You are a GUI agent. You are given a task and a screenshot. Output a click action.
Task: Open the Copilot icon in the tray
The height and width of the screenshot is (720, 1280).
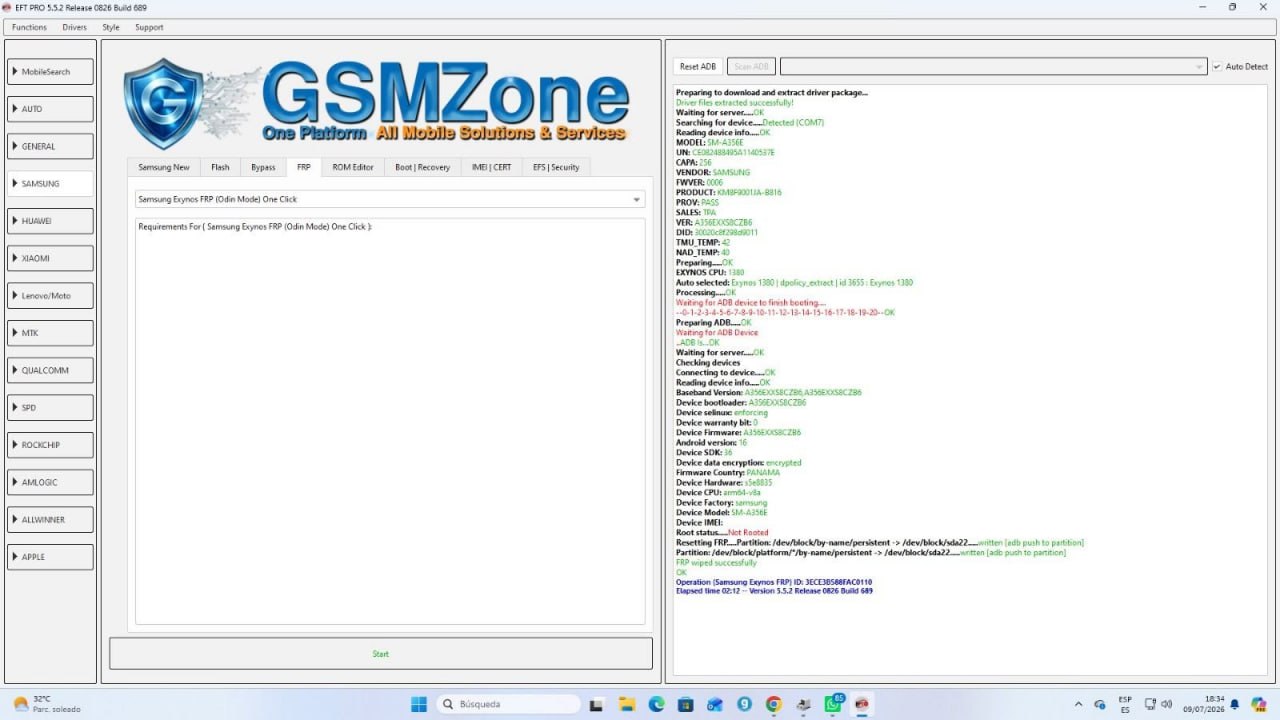pyautogui.click(x=1259, y=704)
